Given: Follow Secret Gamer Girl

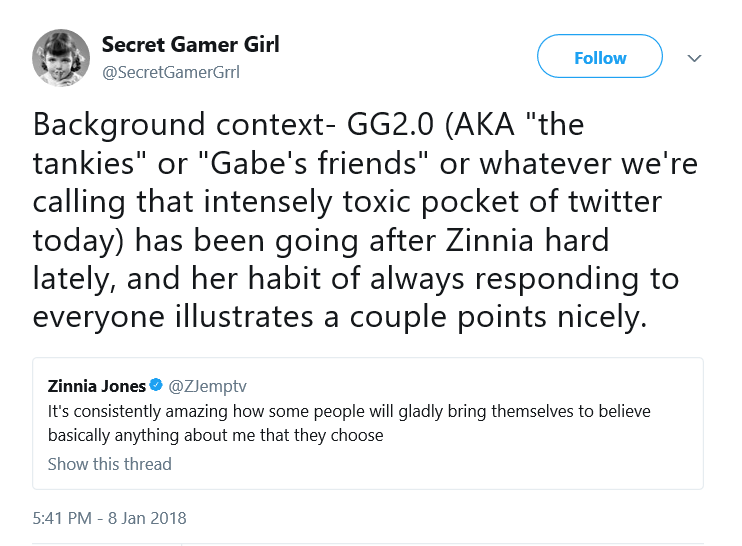Looking at the screenshot, I should [x=600, y=56].
